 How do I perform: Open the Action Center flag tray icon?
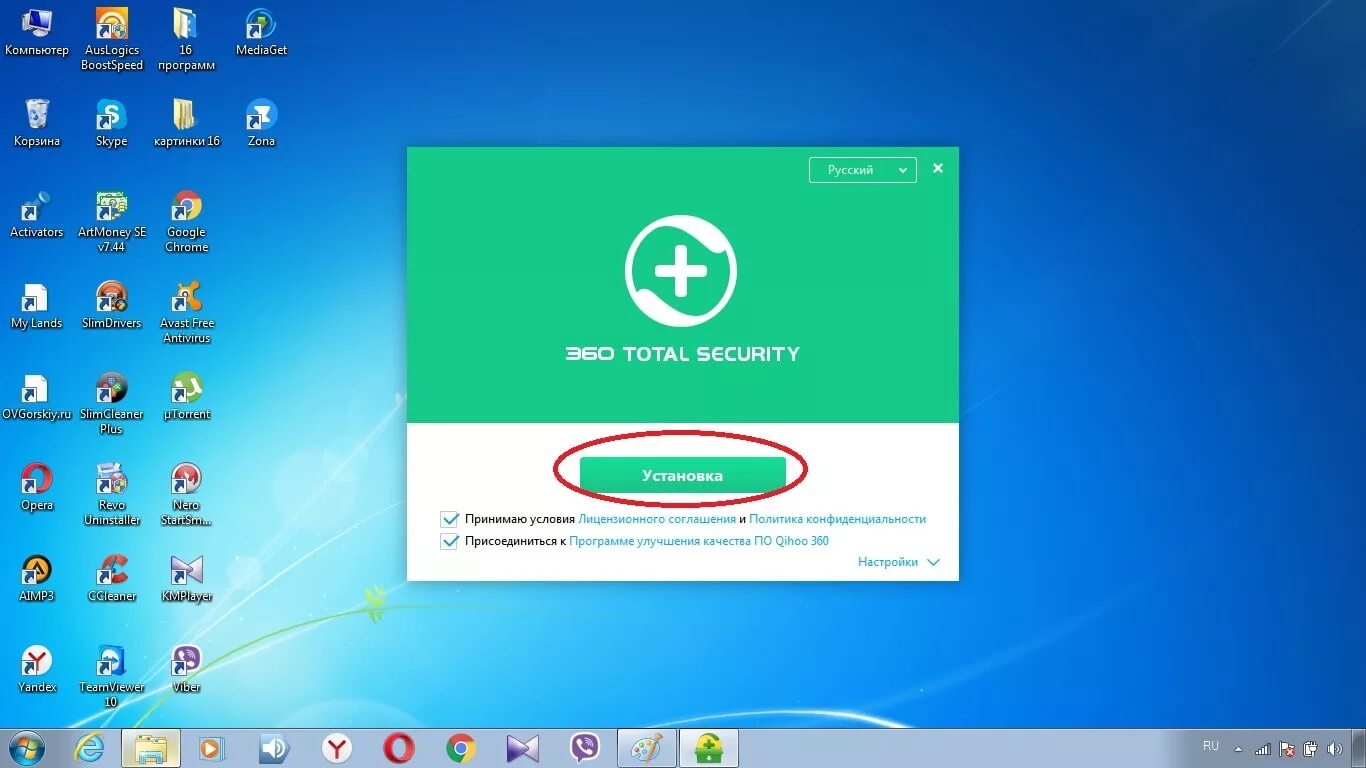pos(1287,748)
